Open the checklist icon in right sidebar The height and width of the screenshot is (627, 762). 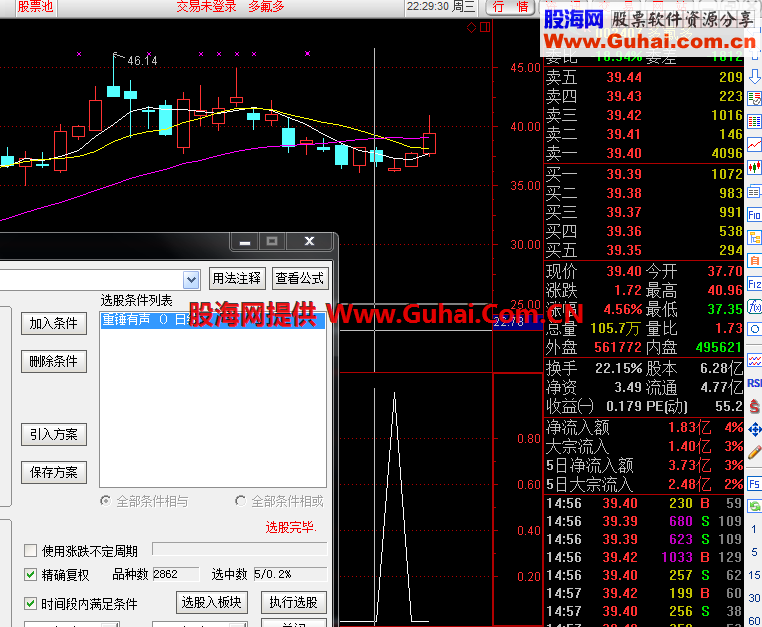click(754, 98)
